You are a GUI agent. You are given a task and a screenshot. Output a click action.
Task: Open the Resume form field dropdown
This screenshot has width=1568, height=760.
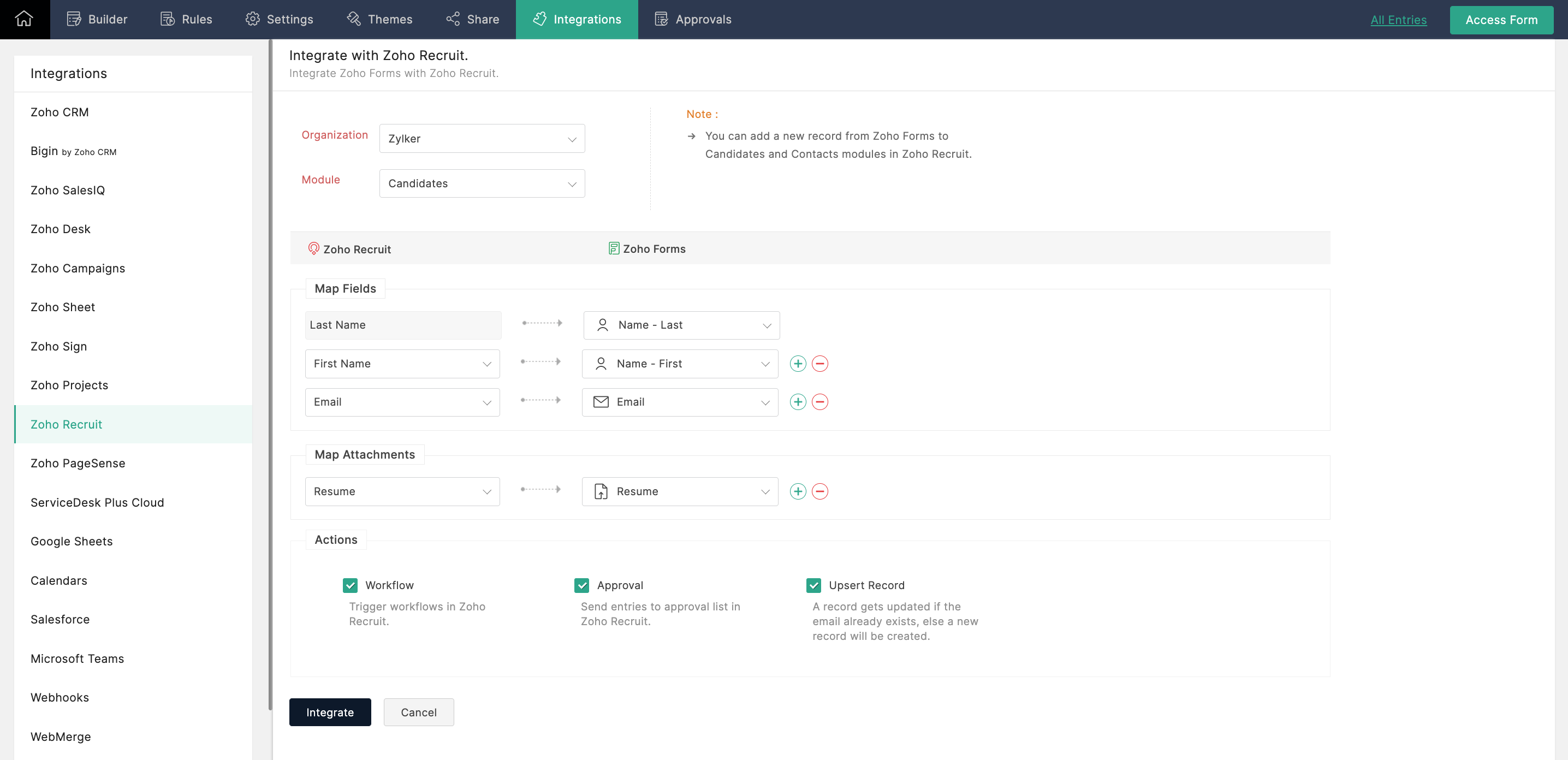(679, 491)
